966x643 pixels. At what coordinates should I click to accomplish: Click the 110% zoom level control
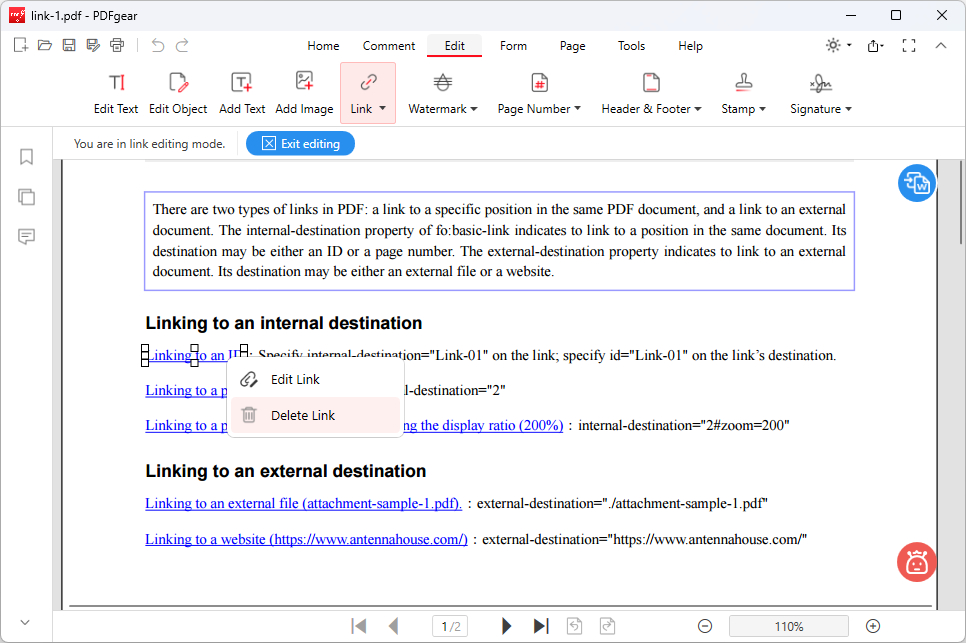(788, 626)
